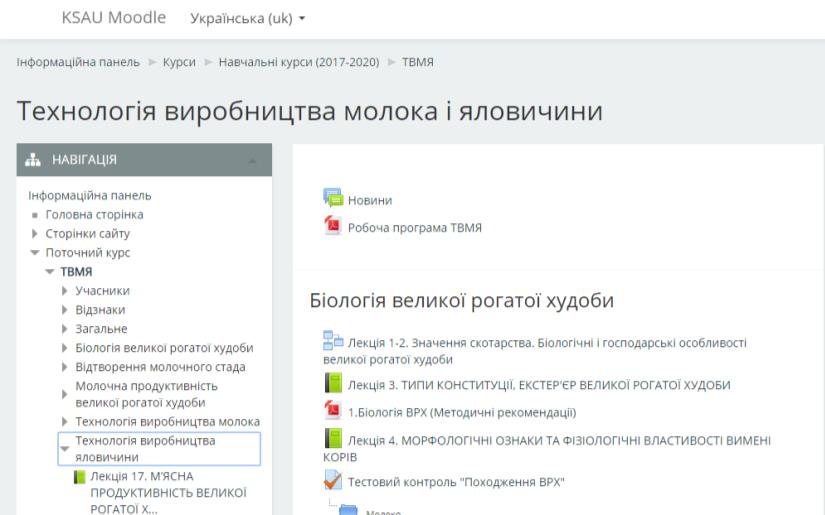Screen dimensions: 825x515
Task: Open Лекція 3. ТИПИ КОНСТИТУЦІЇ link
Action: pyautogui.click(x=539, y=385)
